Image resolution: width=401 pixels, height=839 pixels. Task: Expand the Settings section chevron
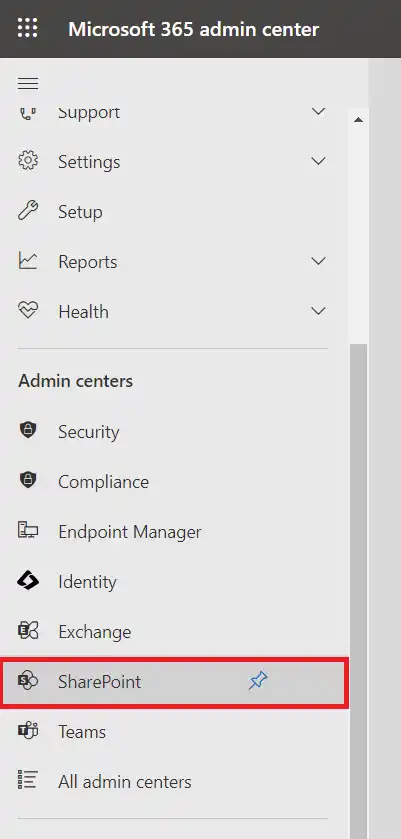319,161
